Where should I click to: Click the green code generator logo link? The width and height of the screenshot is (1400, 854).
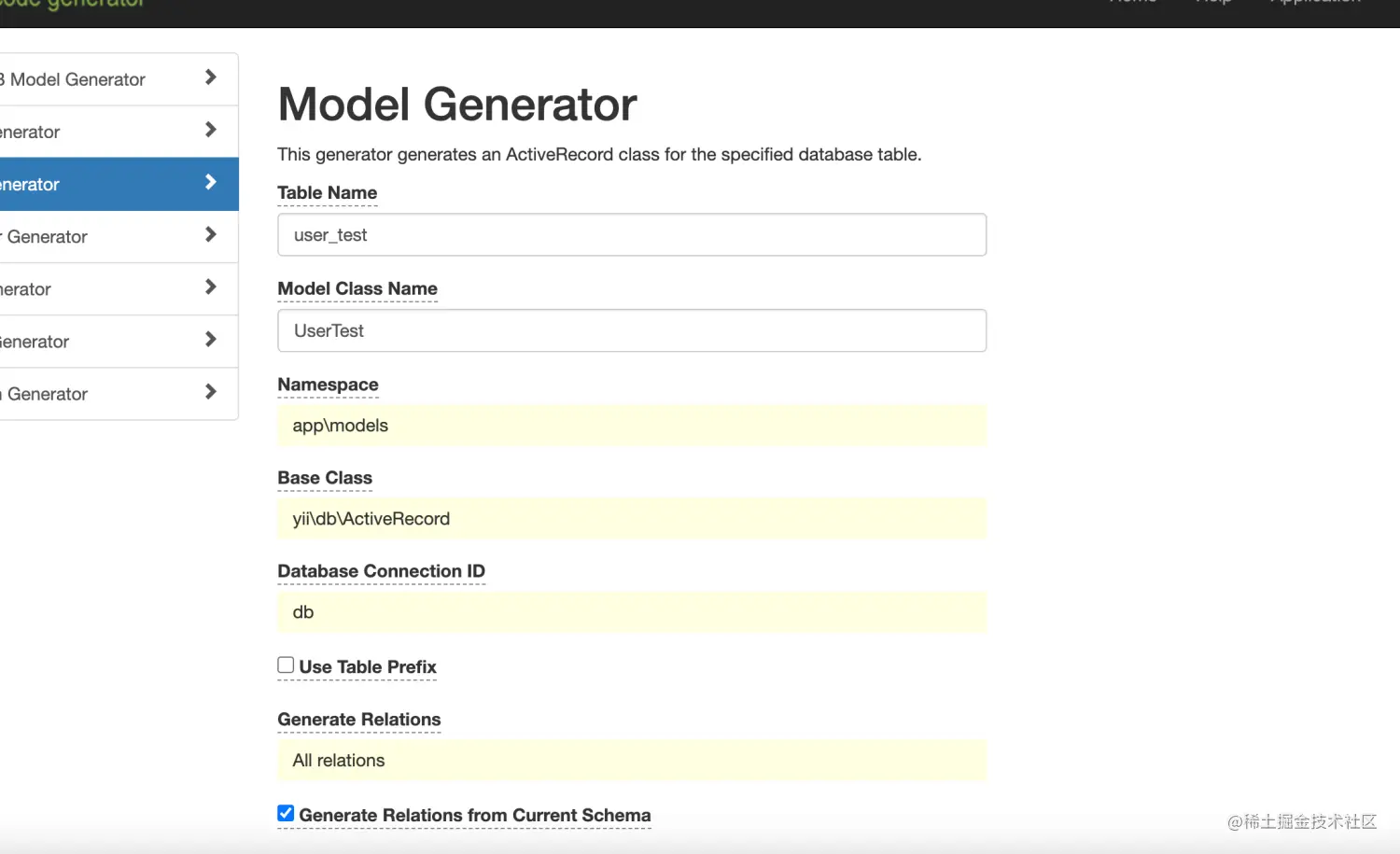click(73, 5)
